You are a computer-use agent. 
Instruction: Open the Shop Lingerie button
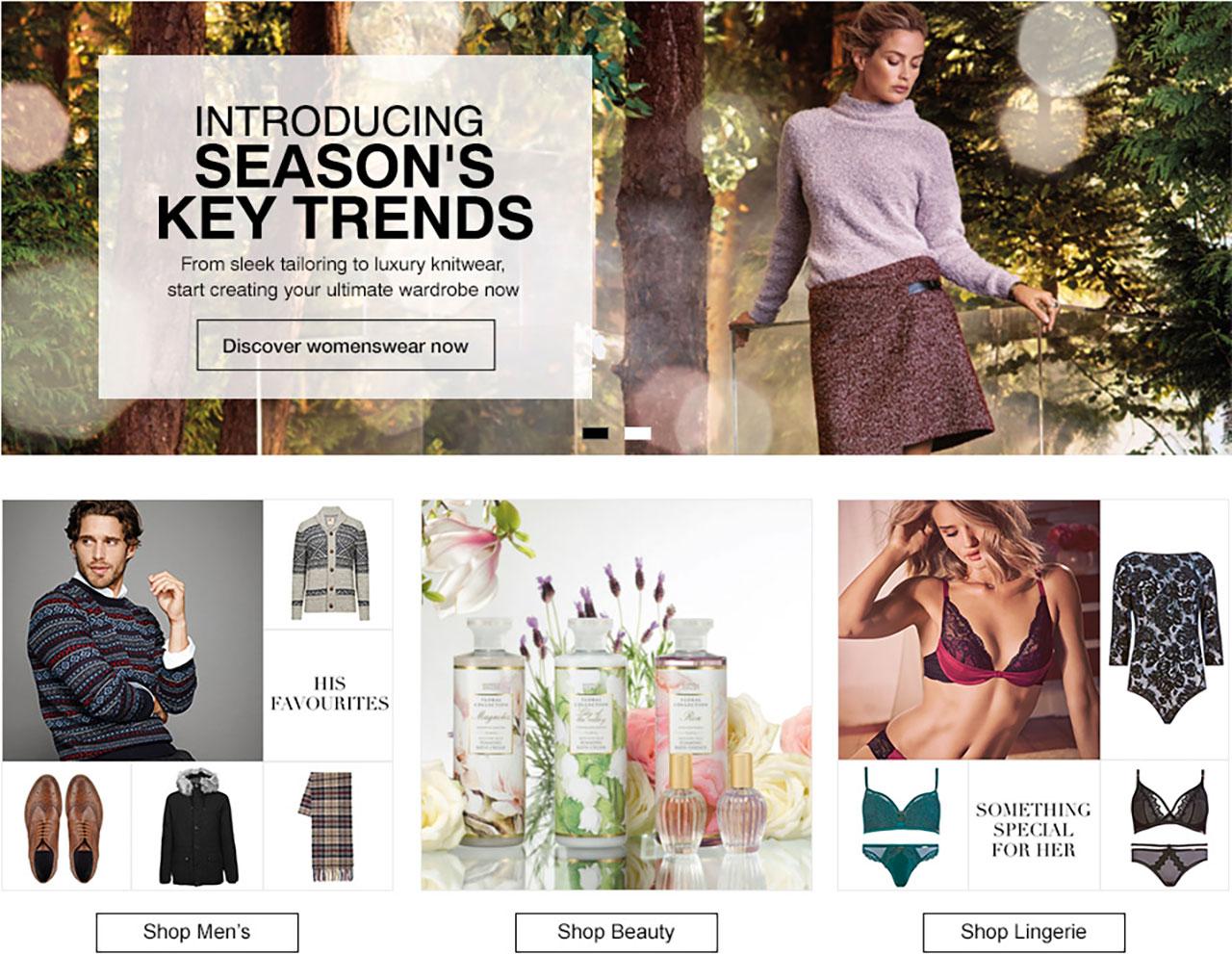click(x=1023, y=932)
